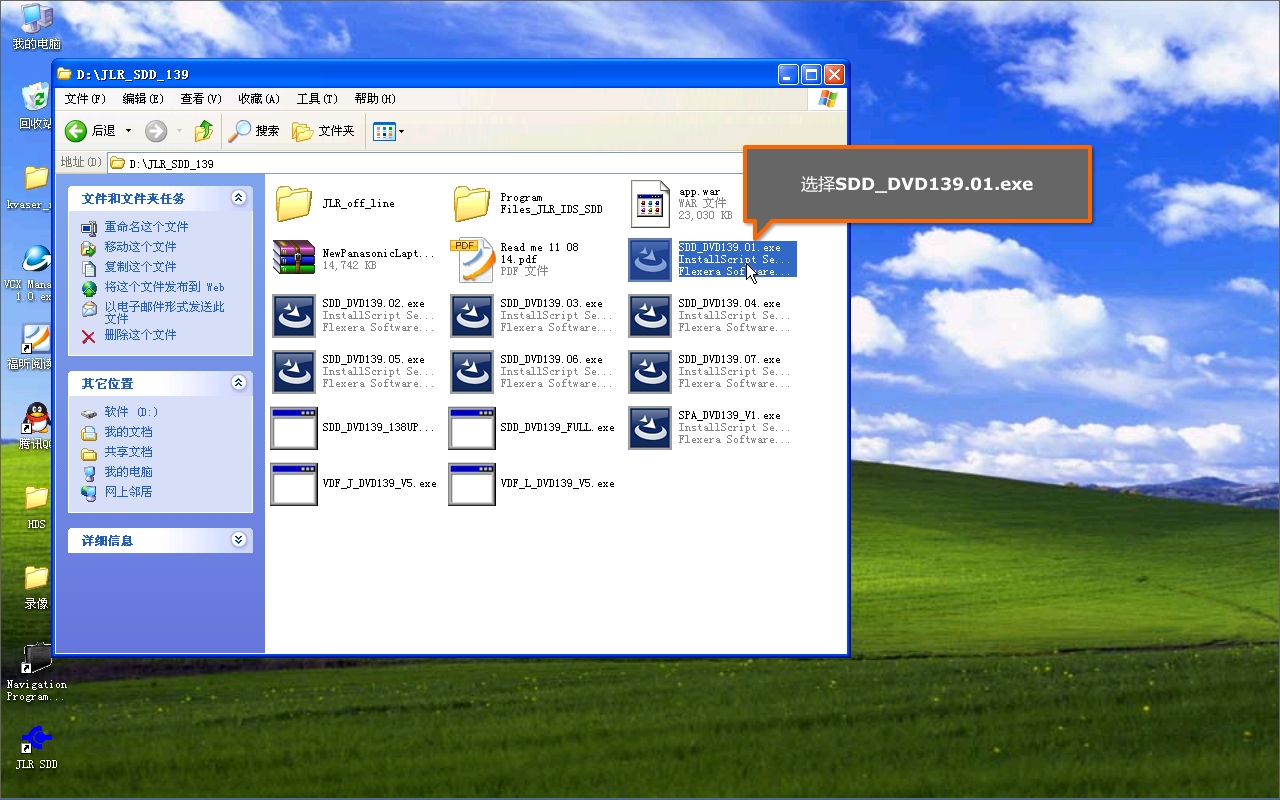The height and width of the screenshot is (800, 1280).
Task: Open 我的文档 in Other Places
Action: [128, 432]
